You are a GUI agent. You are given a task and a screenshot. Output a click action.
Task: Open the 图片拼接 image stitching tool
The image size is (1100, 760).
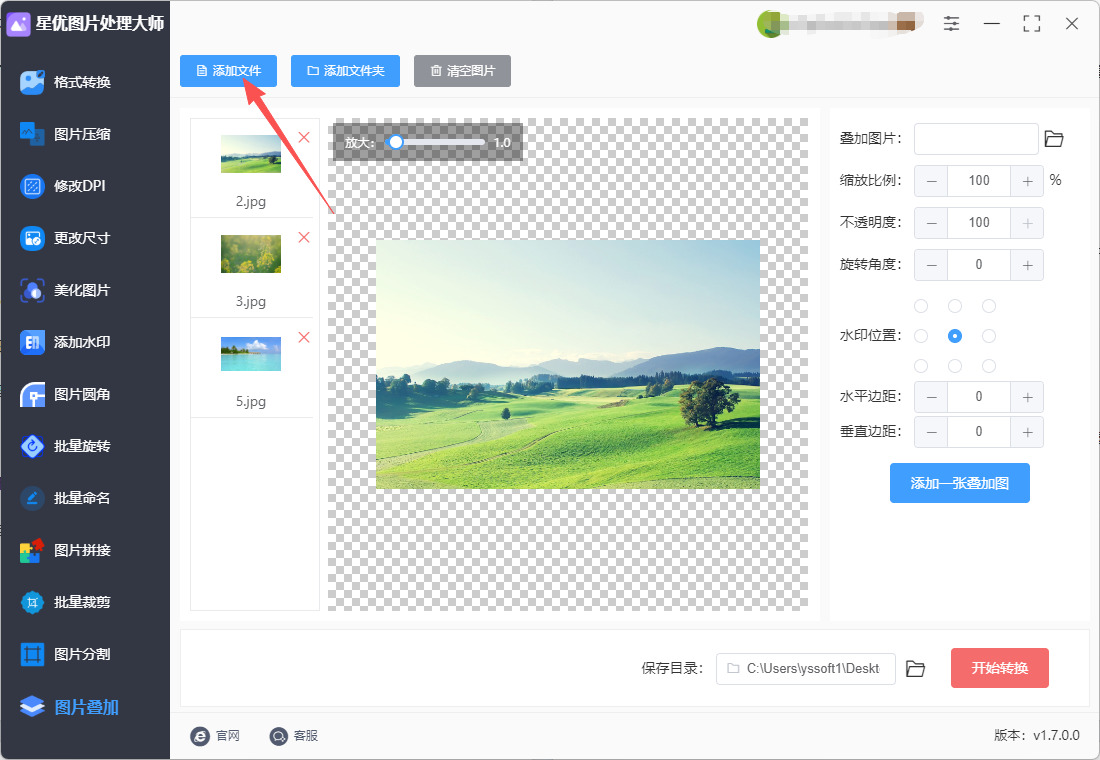[66, 550]
